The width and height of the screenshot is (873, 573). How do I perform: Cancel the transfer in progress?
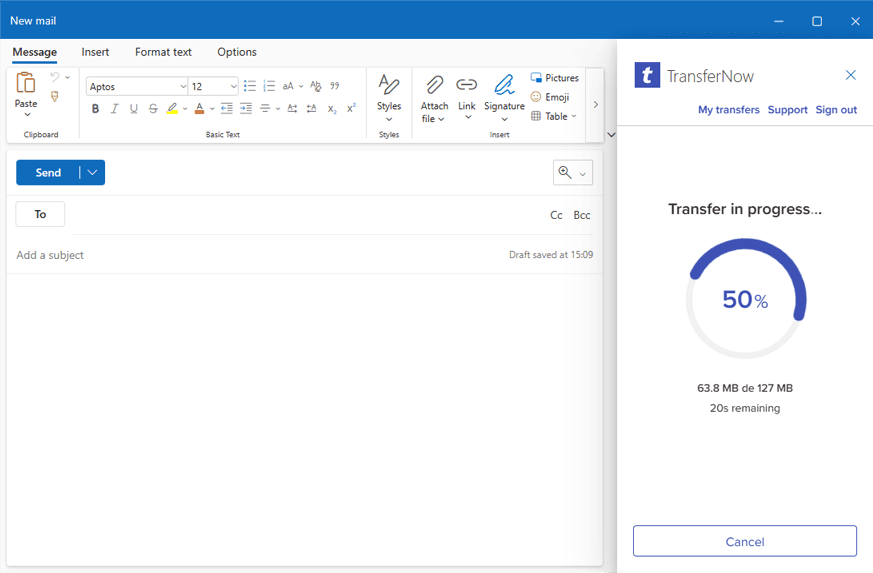(x=744, y=541)
